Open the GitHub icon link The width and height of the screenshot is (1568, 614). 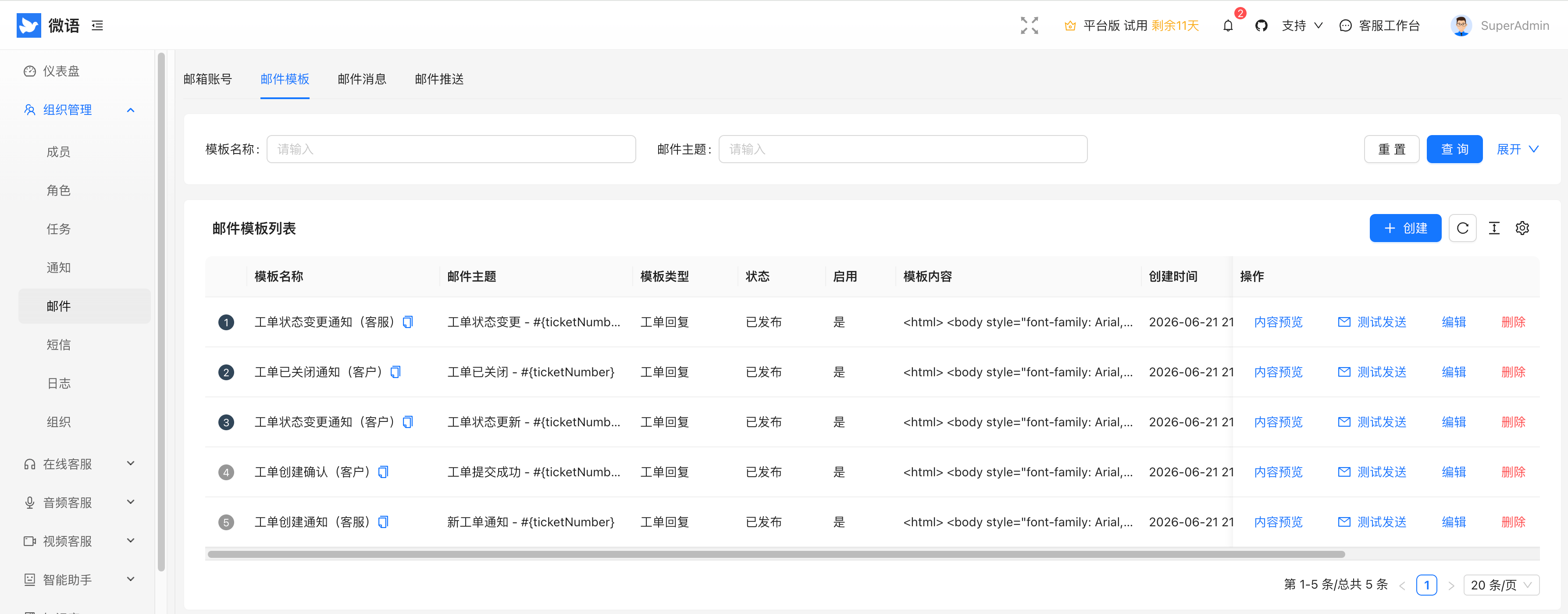point(1261,25)
